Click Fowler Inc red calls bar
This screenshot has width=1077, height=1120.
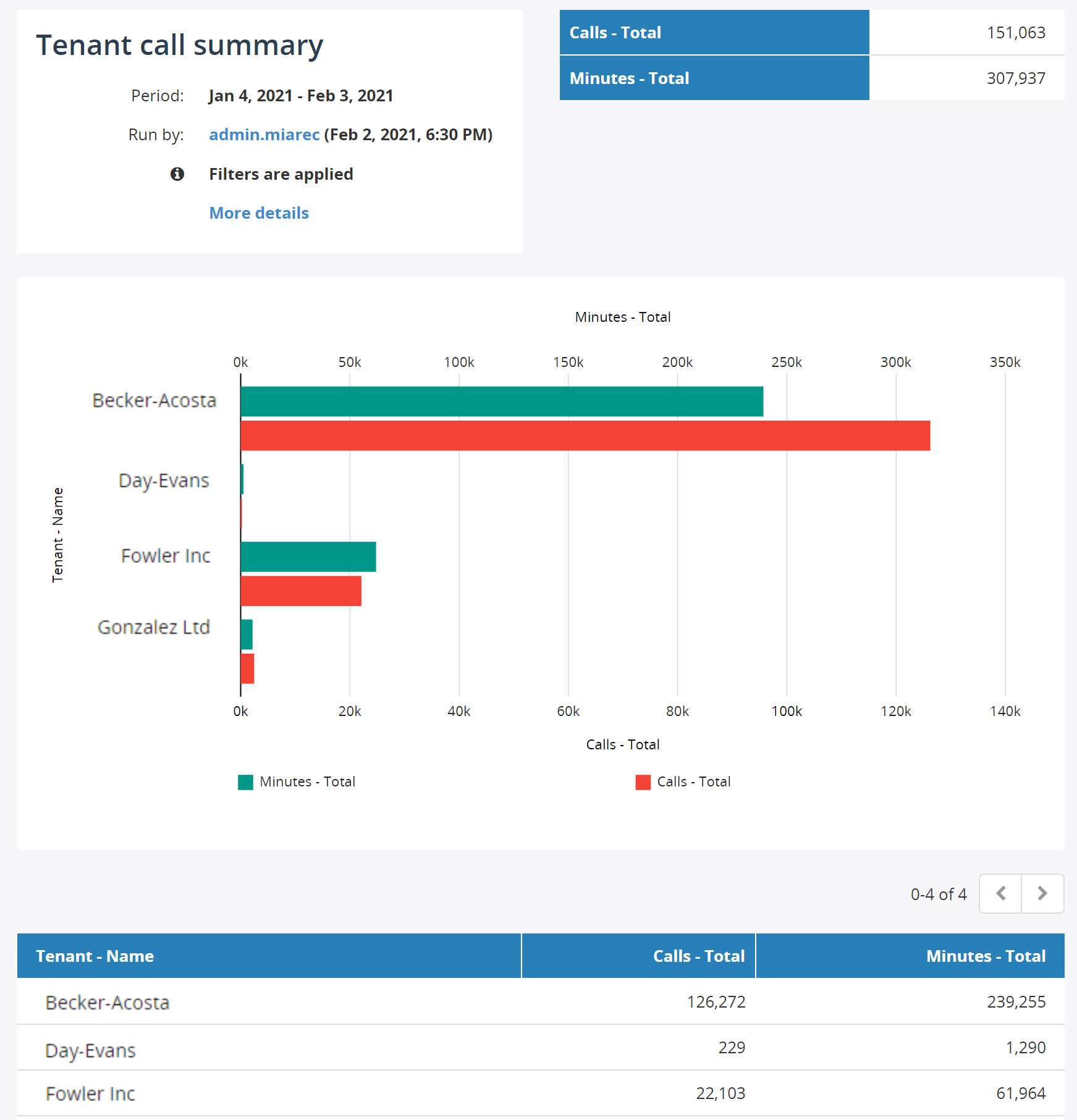click(301, 591)
